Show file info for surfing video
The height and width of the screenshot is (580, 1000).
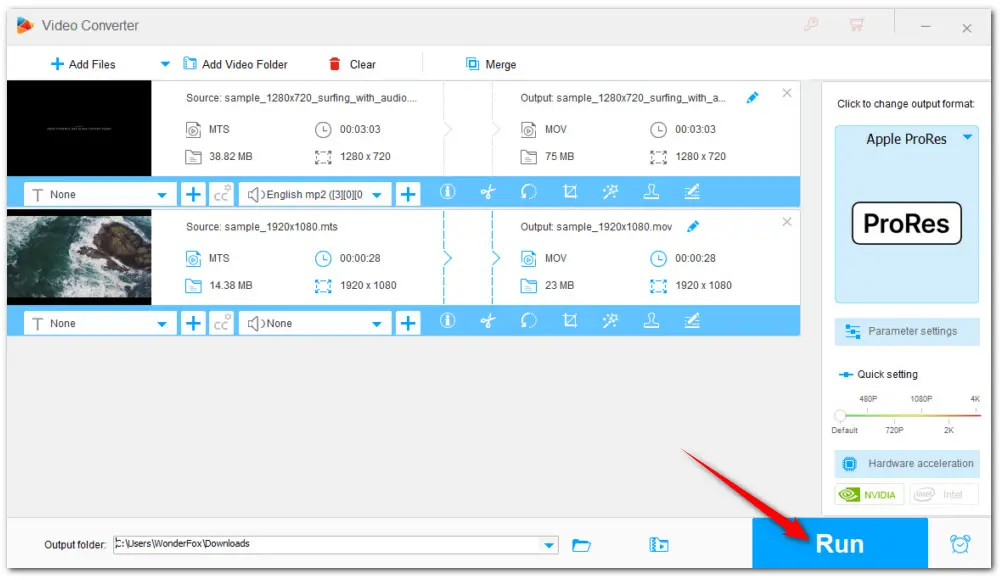448,192
